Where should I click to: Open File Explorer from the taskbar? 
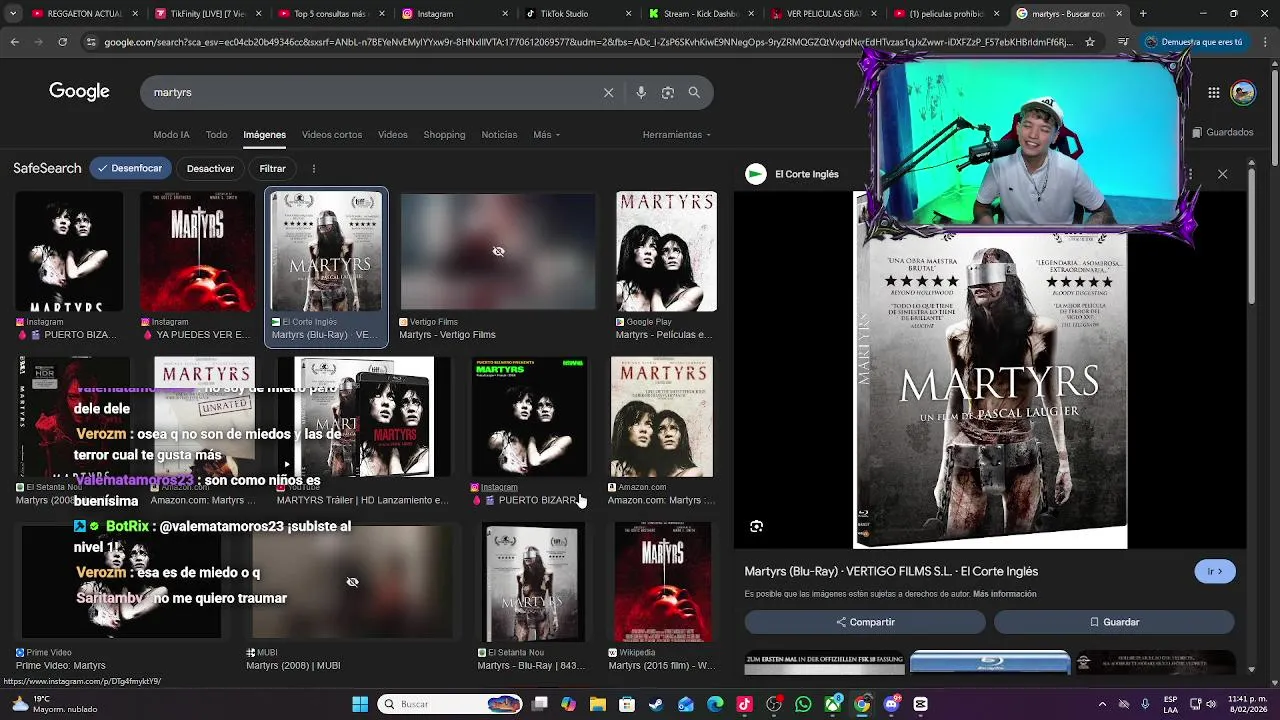(597, 704)
